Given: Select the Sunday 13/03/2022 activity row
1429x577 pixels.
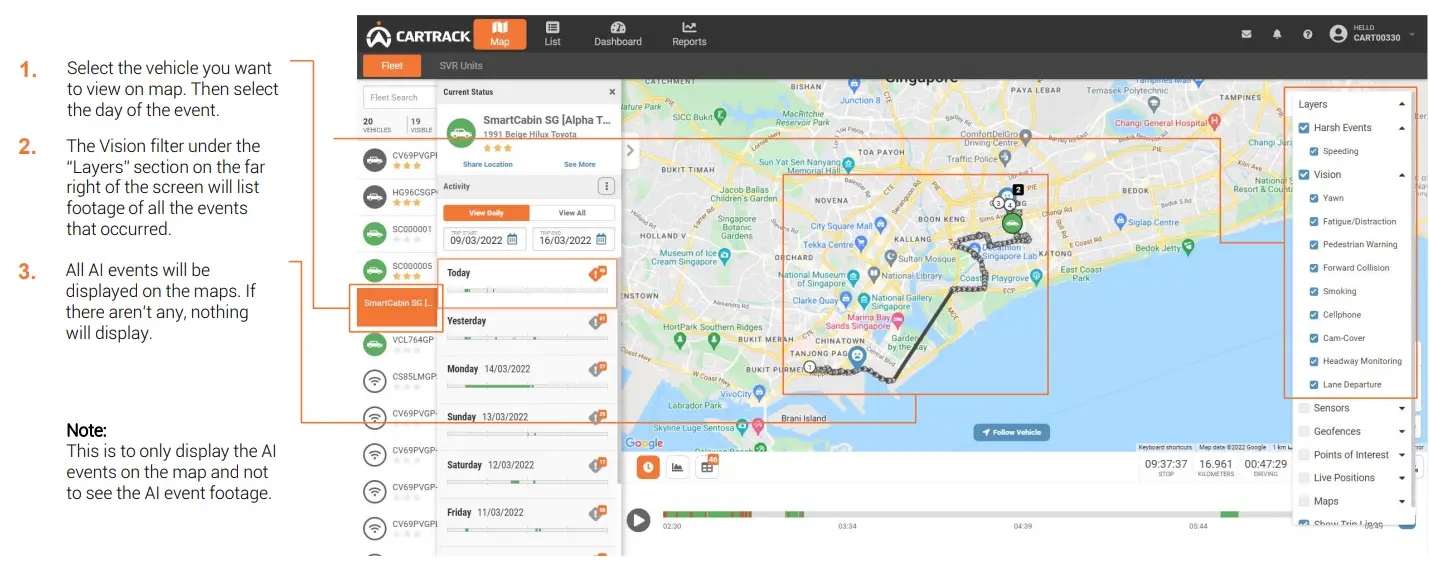Looking at the screenshot, I should tap(528, 427).
